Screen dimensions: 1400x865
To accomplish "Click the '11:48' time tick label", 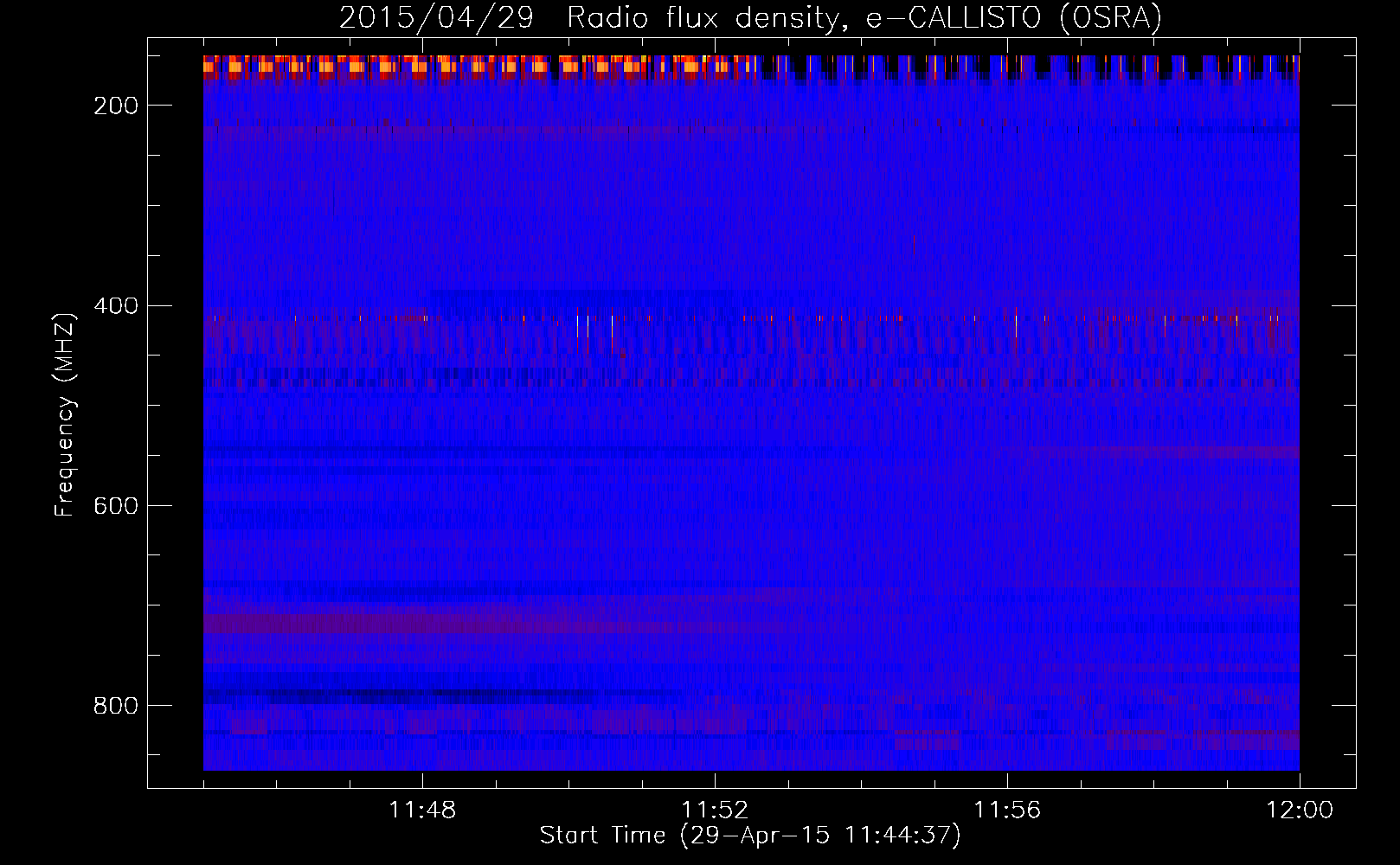I will (x=422, y=811).
